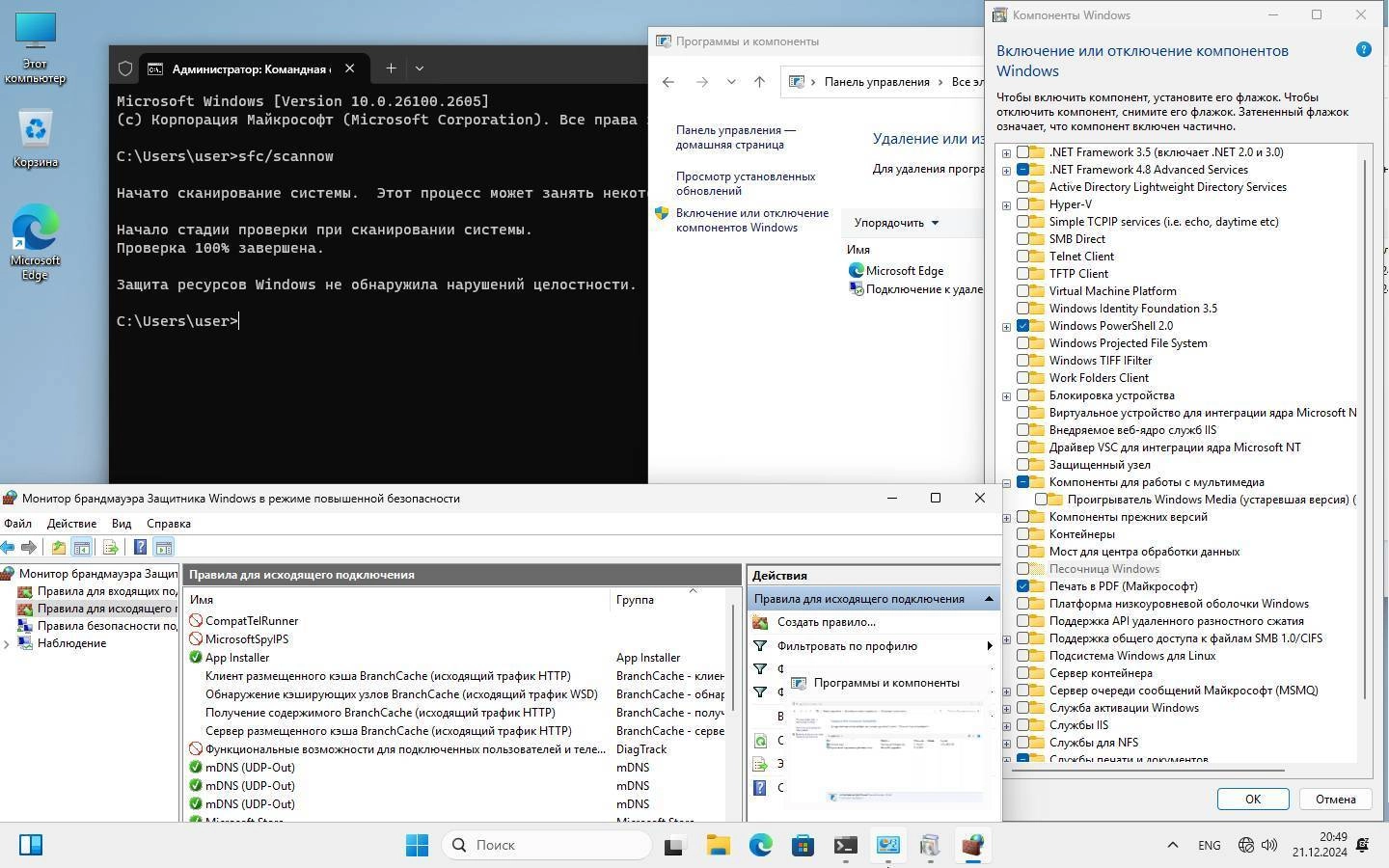The image size is (1389, 868).
Task: Click the firewall monitor icon on the taskbar
Action: 972,846
